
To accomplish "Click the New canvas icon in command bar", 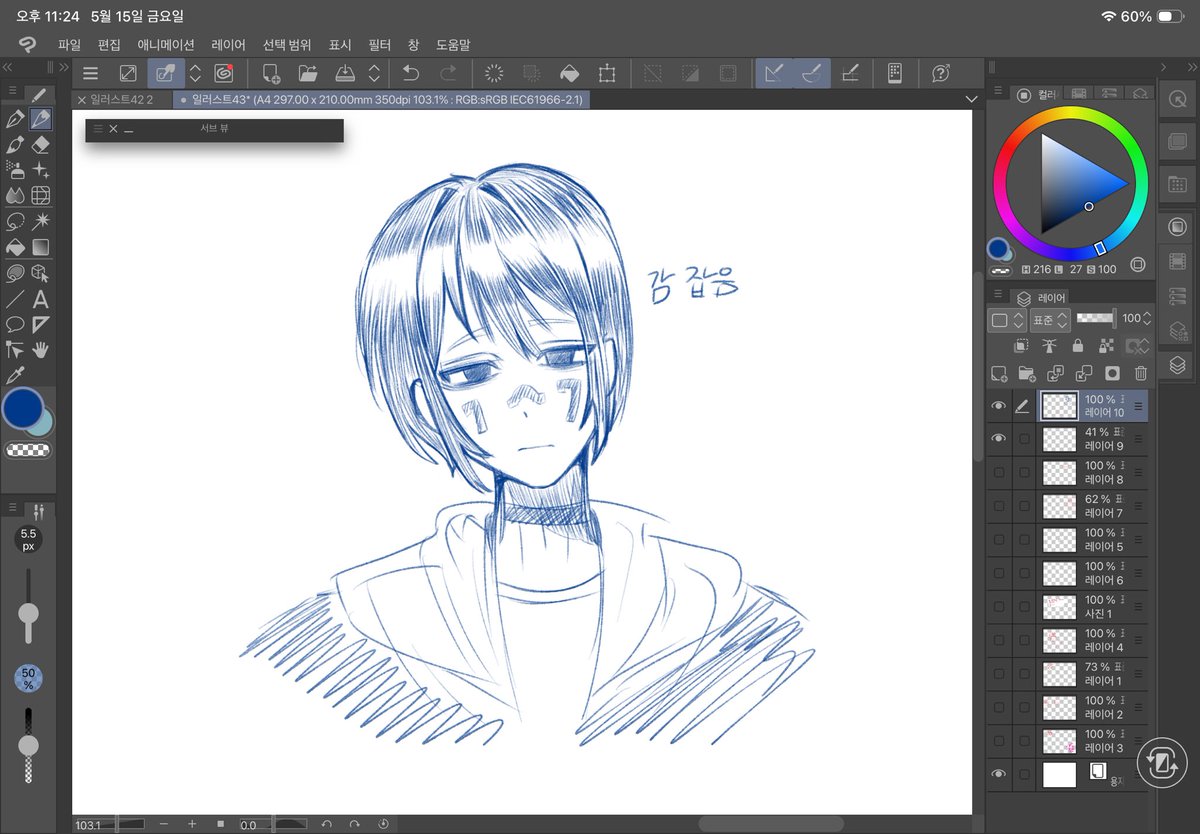I will coord(270,73).
